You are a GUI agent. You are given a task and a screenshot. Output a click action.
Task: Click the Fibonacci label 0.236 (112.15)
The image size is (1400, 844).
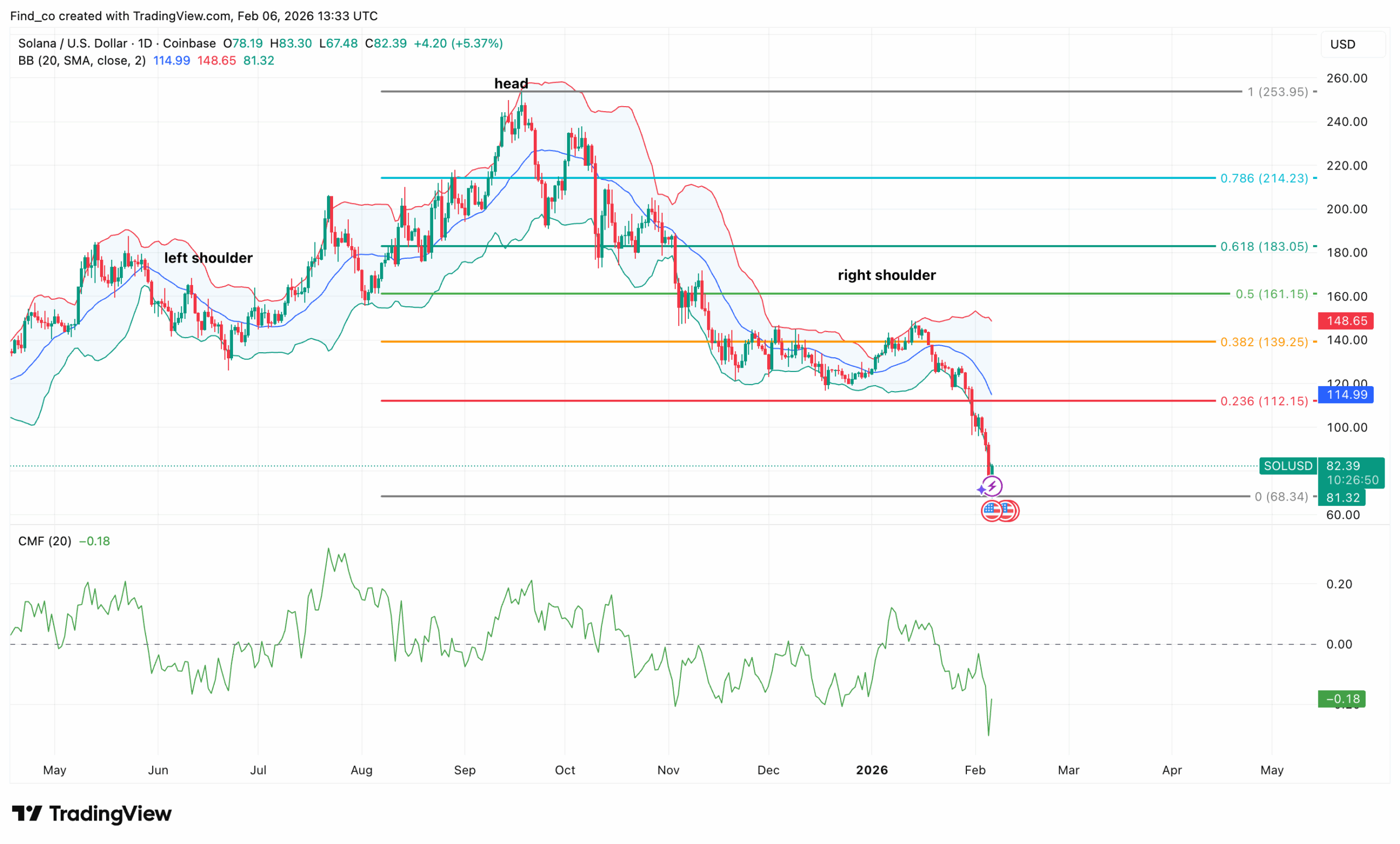point(1264,401)
